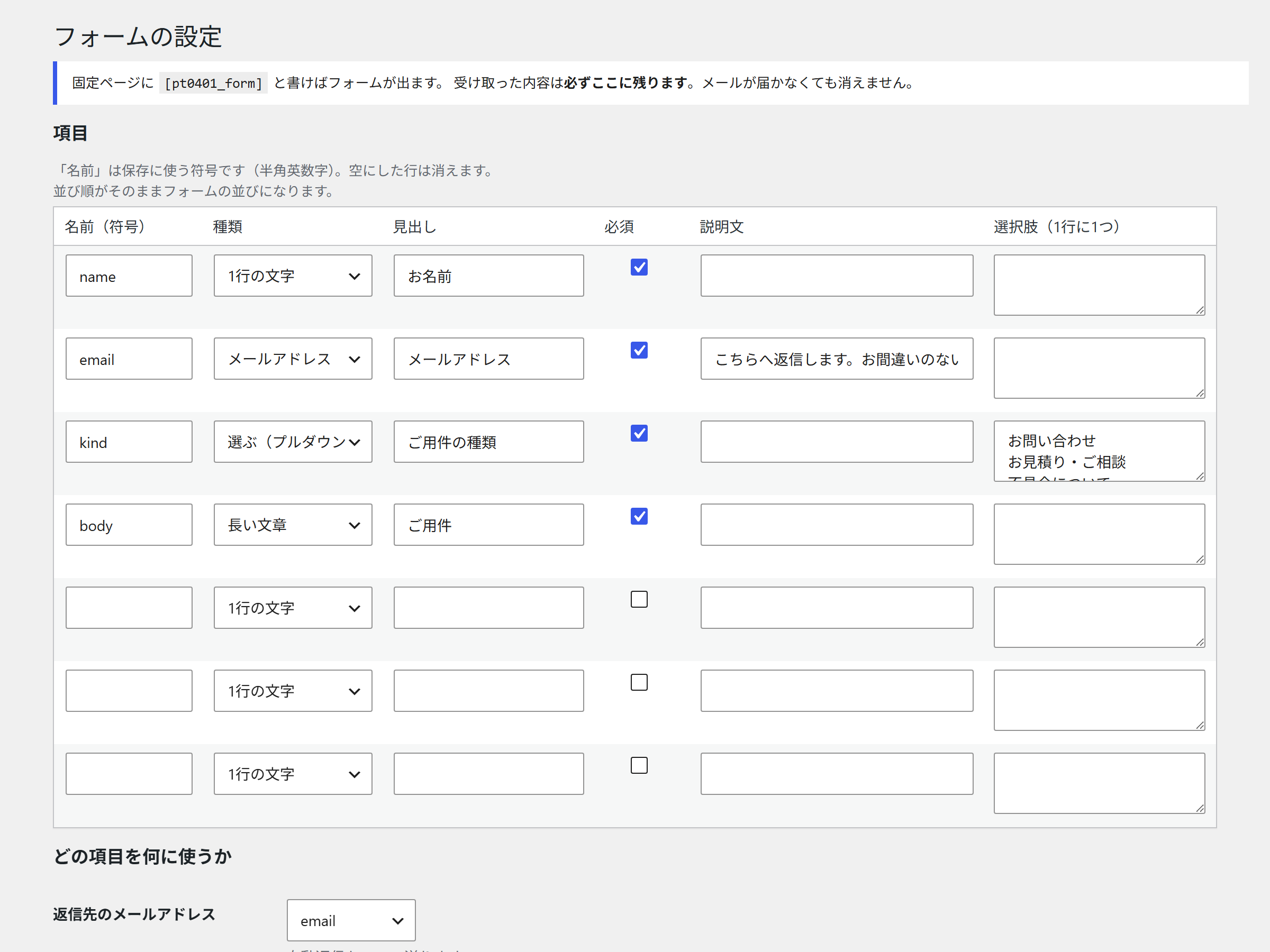Click the email code input field
The image size is (1270, 952).
[x=129, y=359]
